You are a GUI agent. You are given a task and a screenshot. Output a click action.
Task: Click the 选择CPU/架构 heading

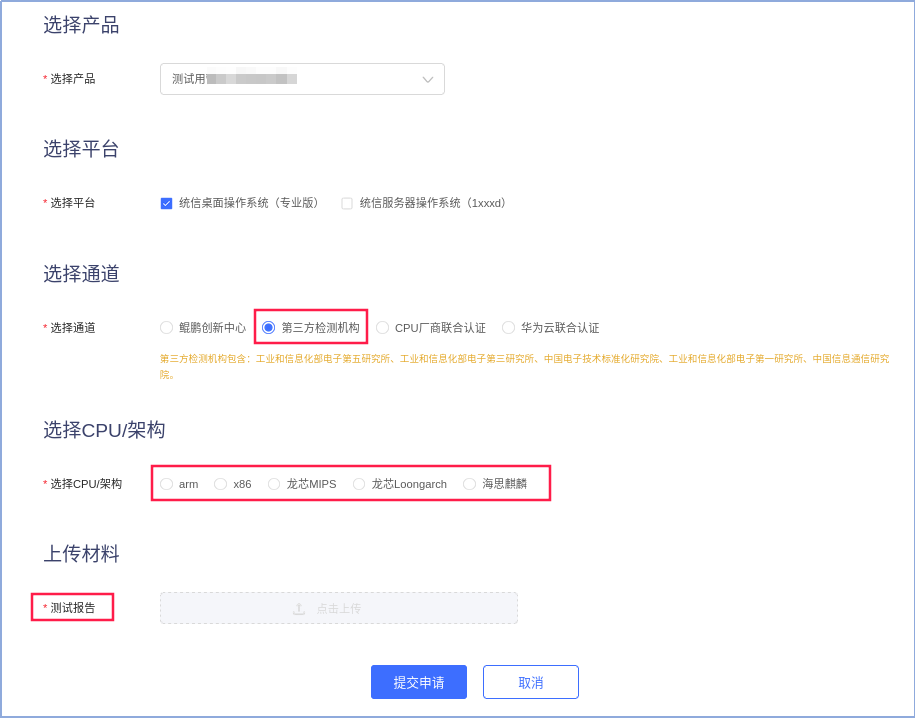coord(104,430)
